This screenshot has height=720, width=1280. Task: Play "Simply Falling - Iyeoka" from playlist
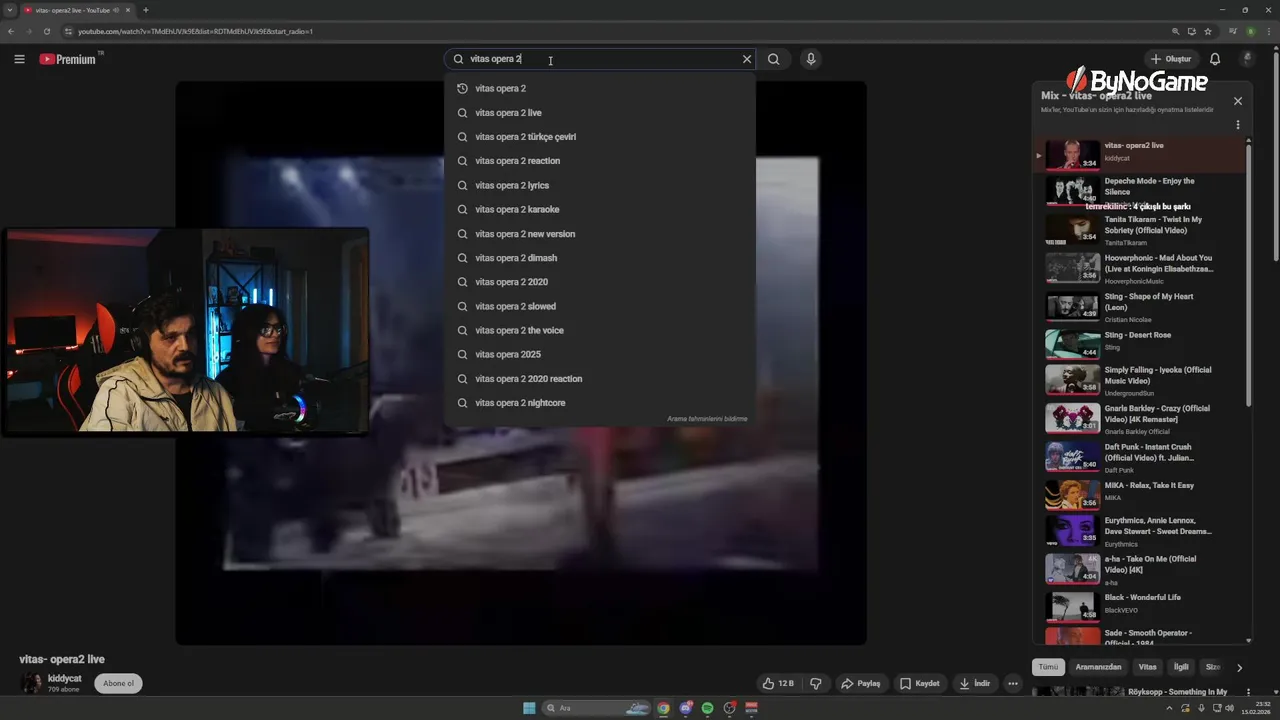tap(1140, 380)
